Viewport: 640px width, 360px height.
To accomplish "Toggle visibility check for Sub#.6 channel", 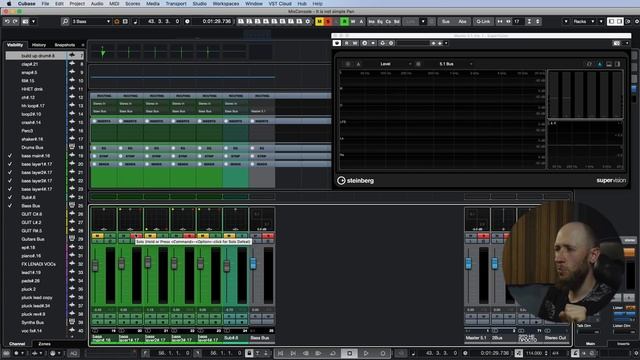I will coord(10,197).
